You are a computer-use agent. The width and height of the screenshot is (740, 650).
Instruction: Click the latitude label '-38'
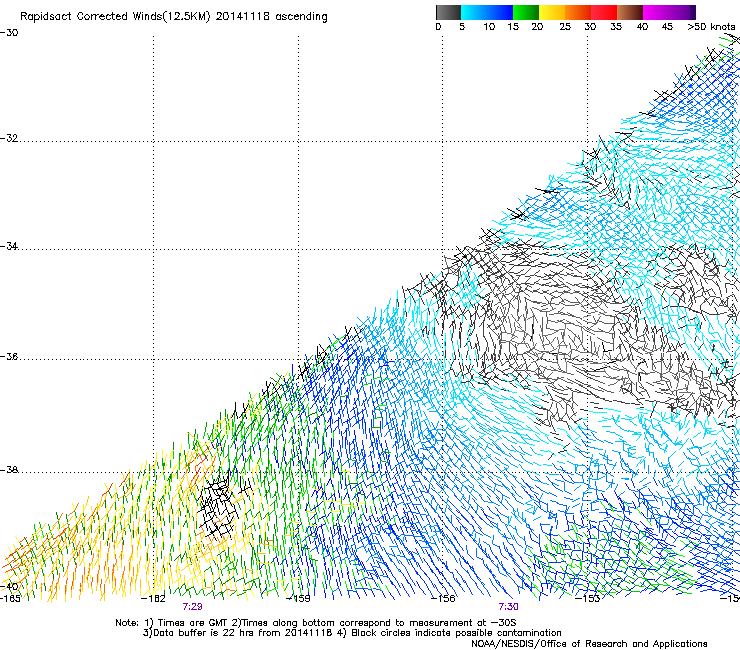pyautogui.click(x=9, y=470)
